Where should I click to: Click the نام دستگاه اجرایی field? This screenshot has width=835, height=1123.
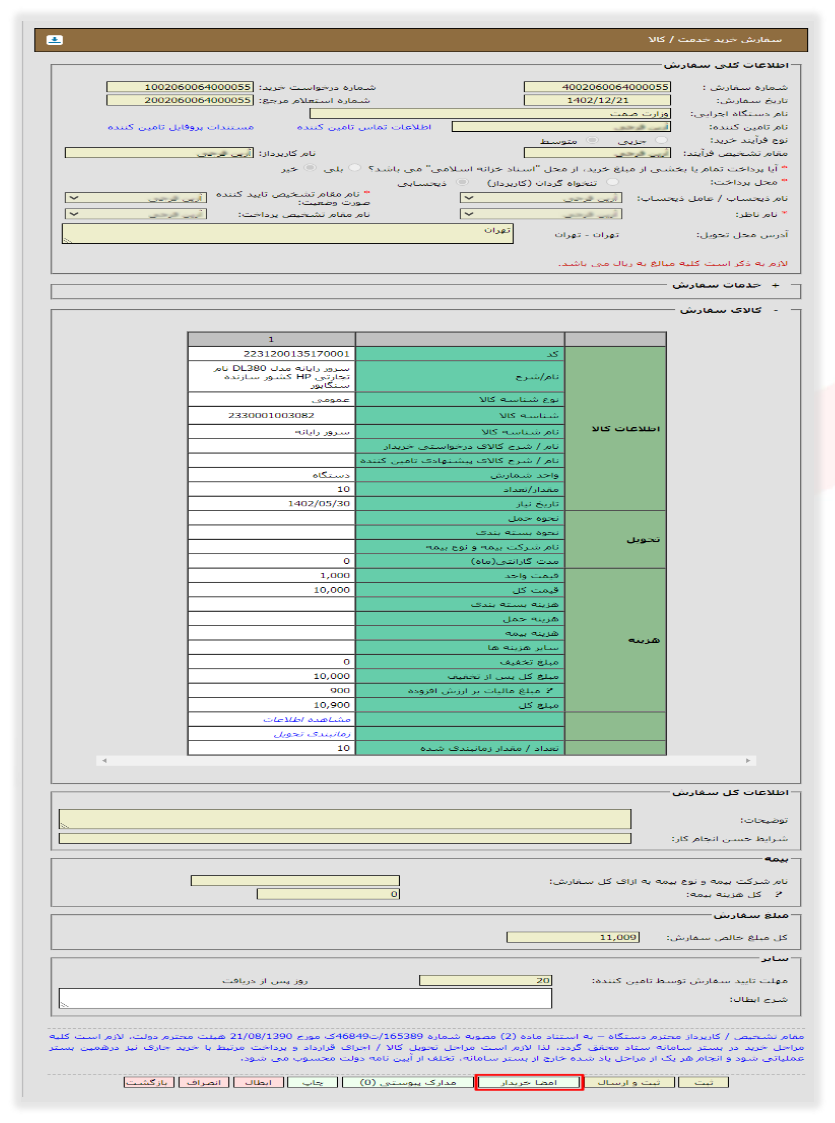coord(490,113)
